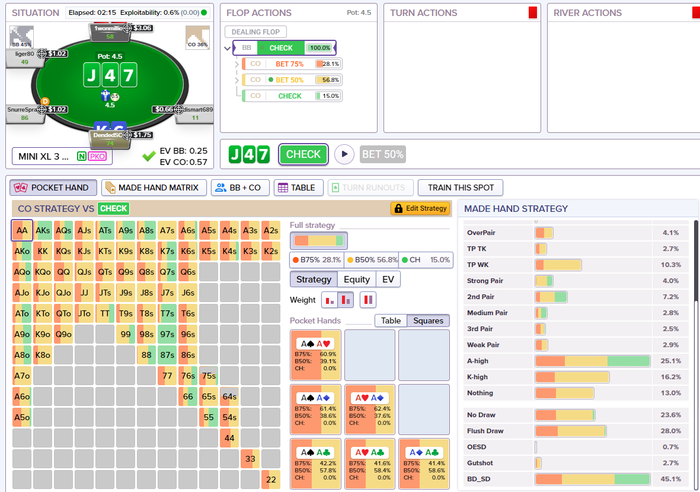Viewport: 700px width, 492px height.
Task: Toggle pocket hands to Table view
Action: pos(391,321)
